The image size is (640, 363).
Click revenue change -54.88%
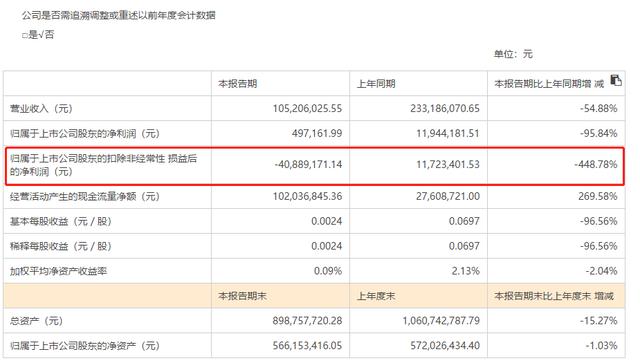coord(598,109)
